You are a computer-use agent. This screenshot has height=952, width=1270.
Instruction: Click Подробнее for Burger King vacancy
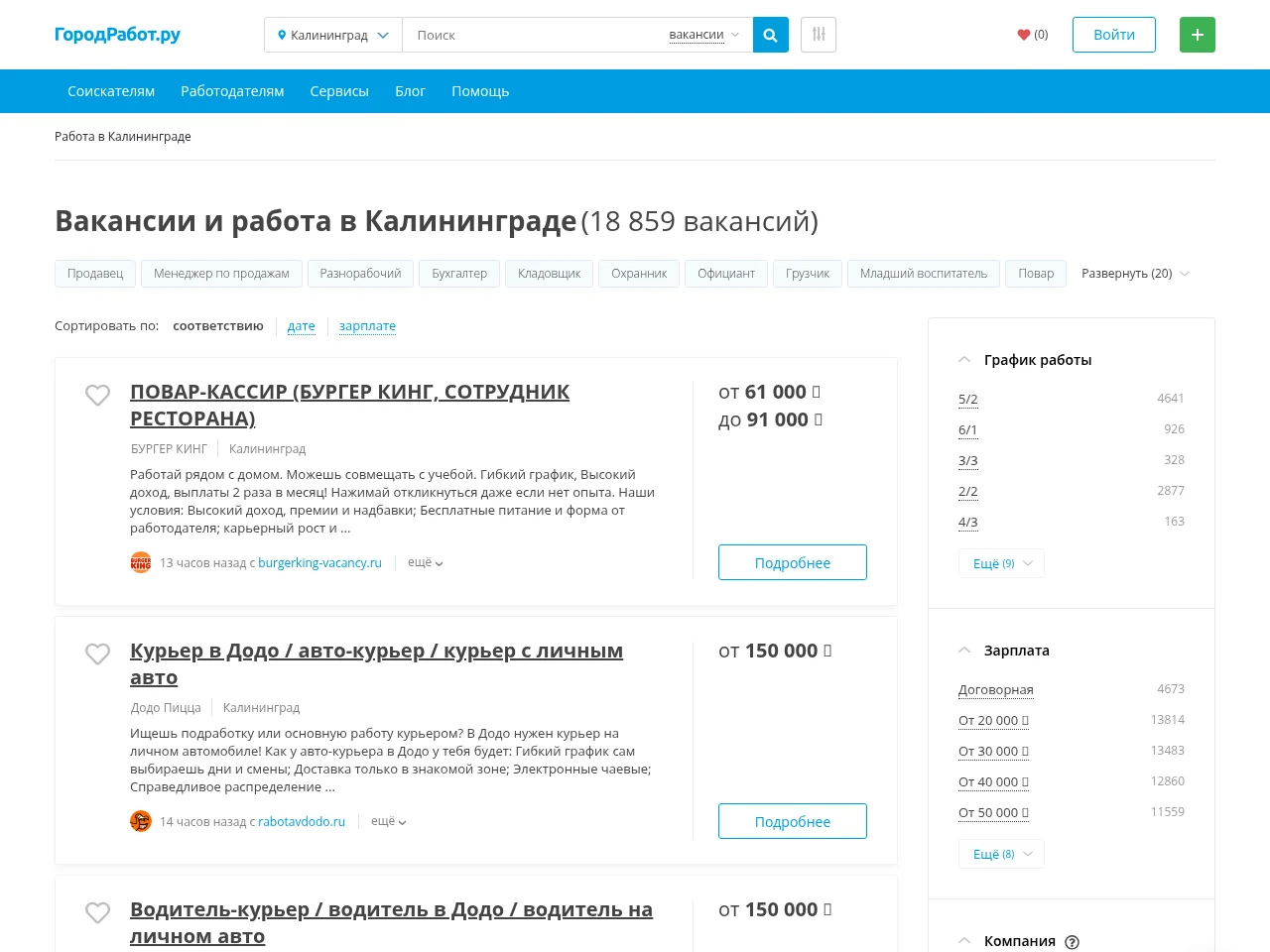(793, 562)
